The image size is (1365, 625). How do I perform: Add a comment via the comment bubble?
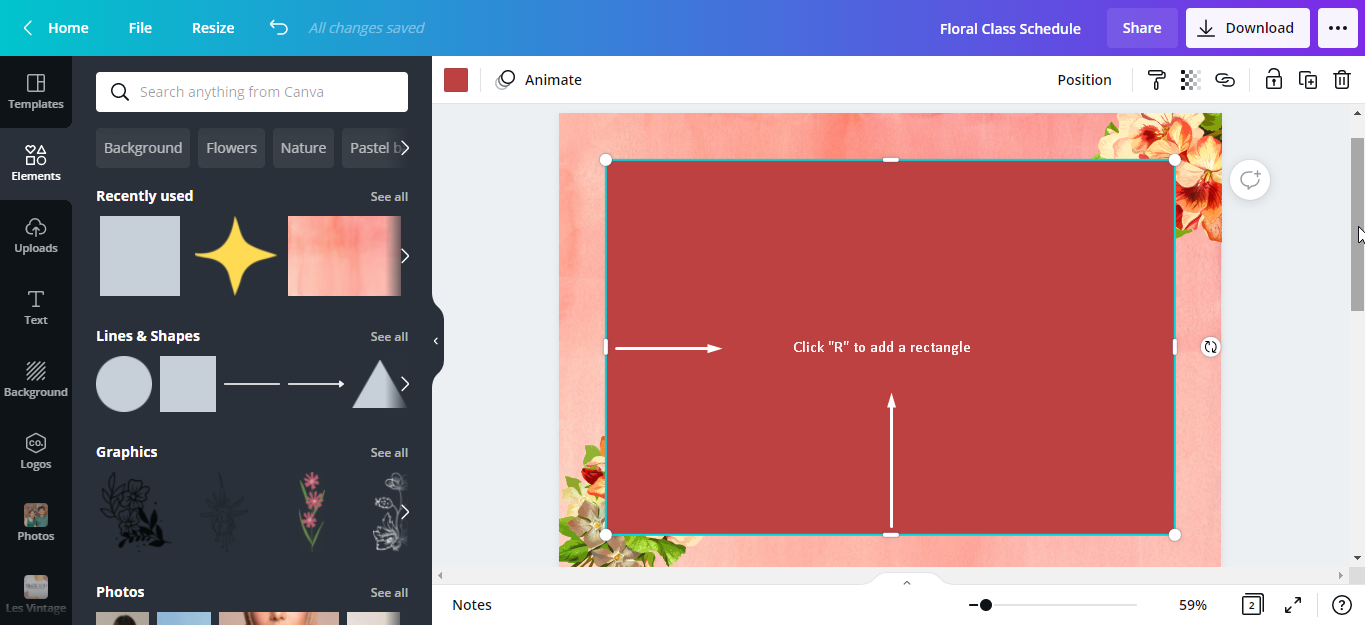[1250, 180]
